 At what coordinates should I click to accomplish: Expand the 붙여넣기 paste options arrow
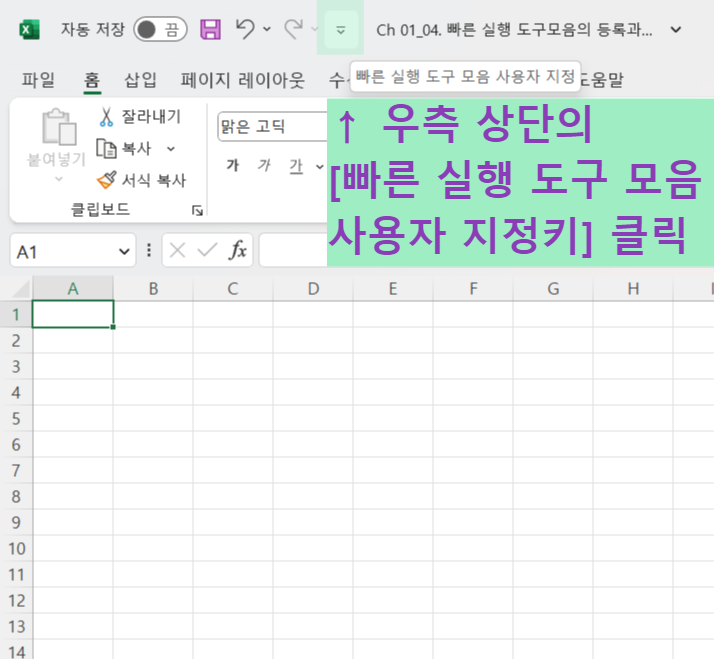pyautogui.click(x=59, y=179)
